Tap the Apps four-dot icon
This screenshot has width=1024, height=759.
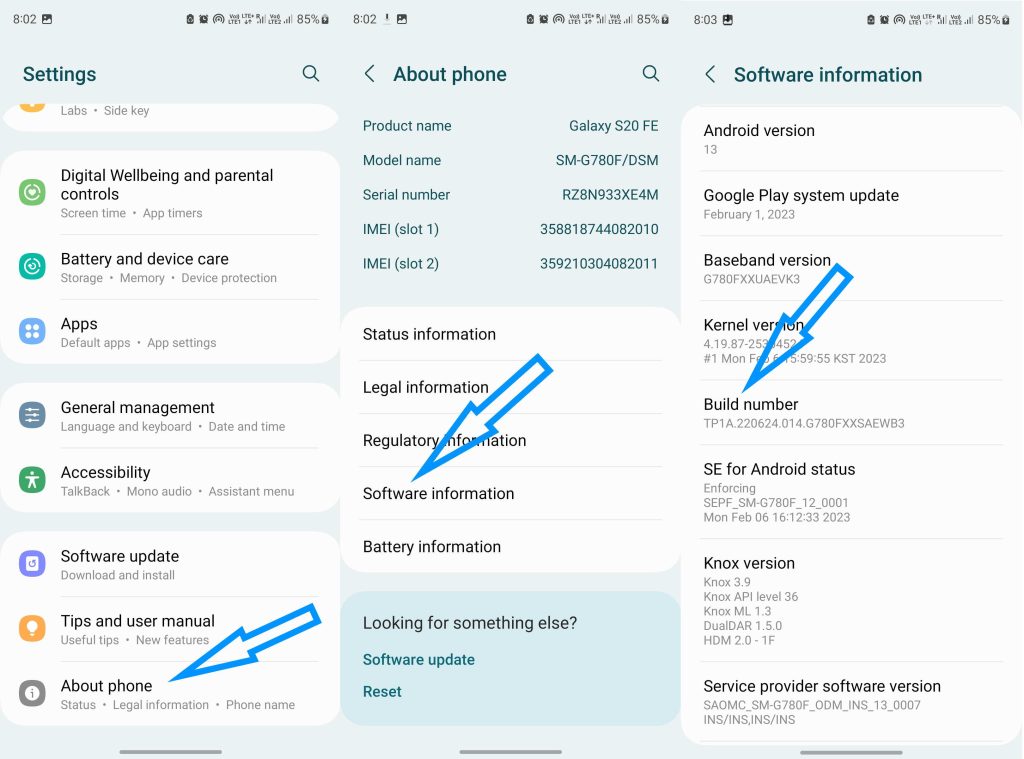(32, 331)
